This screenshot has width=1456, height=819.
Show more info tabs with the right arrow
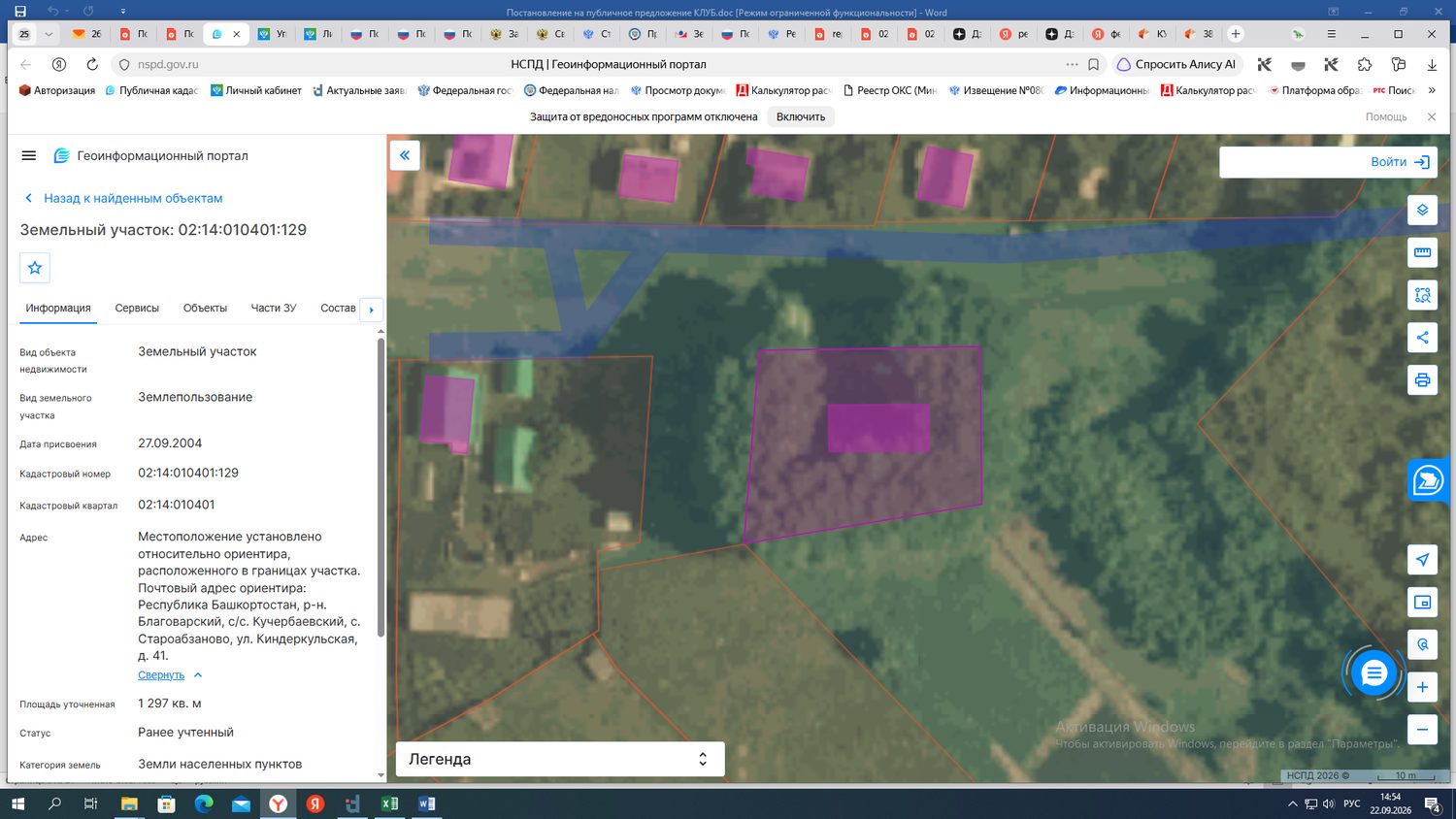pyautogui.click(x=372, y=310)
